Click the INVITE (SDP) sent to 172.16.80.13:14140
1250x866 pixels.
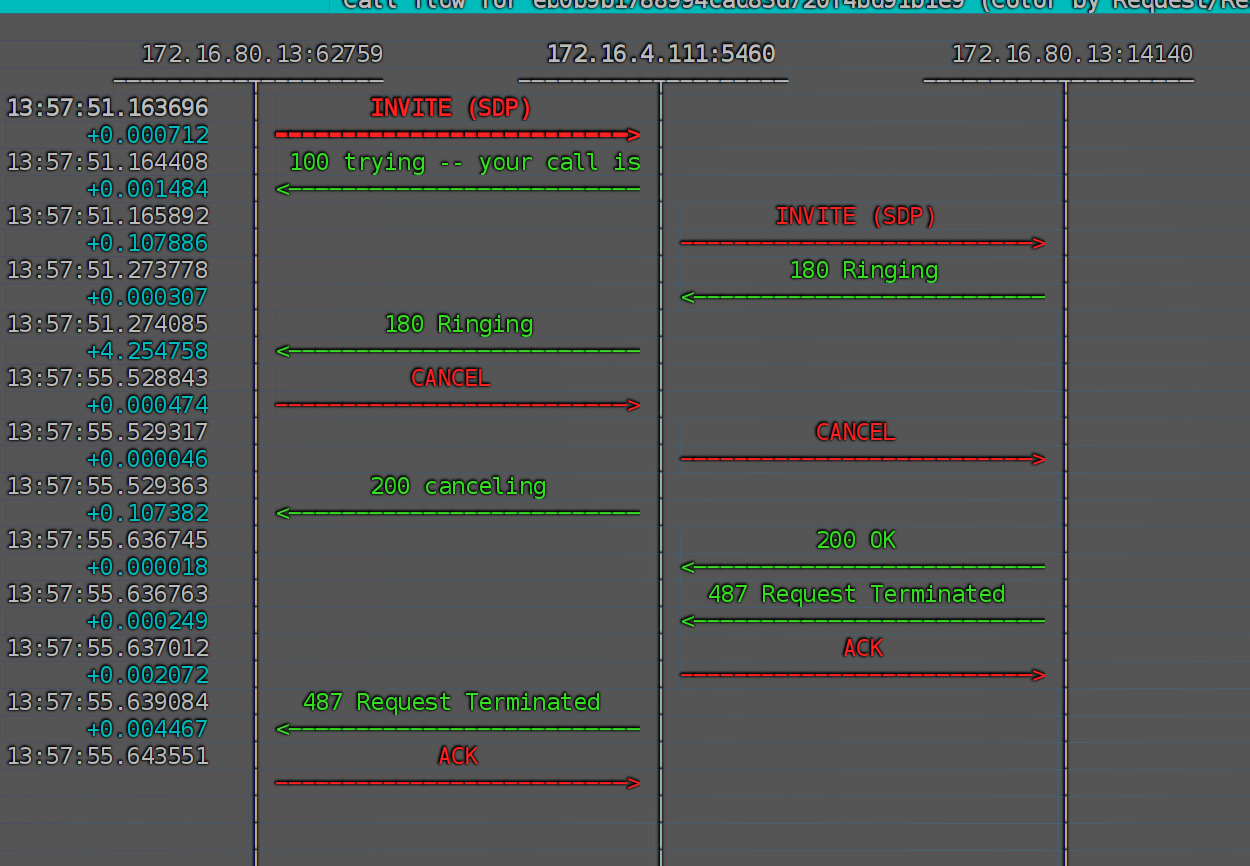pos(856,216)
